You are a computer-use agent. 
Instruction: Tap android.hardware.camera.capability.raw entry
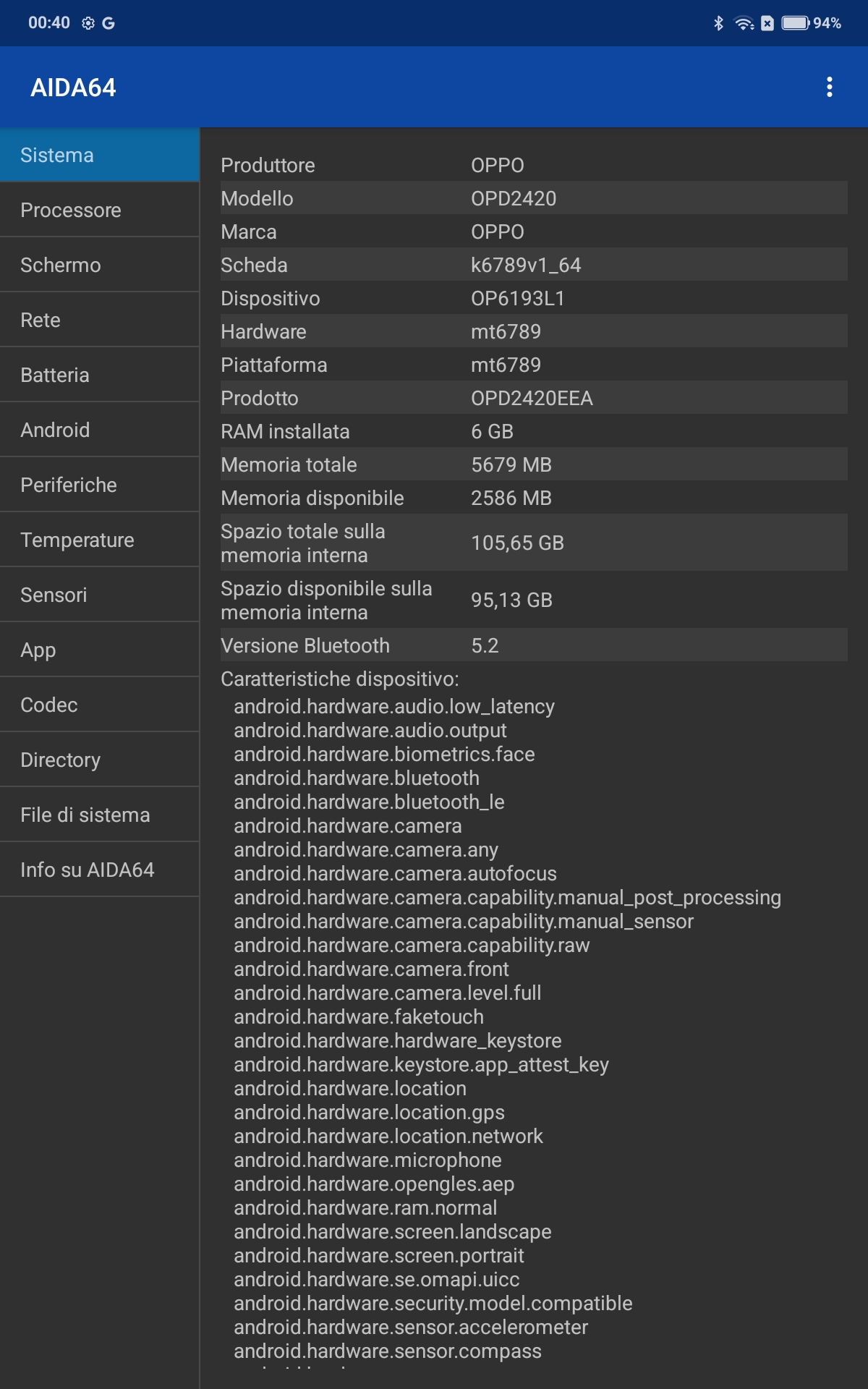coord(412,945)
